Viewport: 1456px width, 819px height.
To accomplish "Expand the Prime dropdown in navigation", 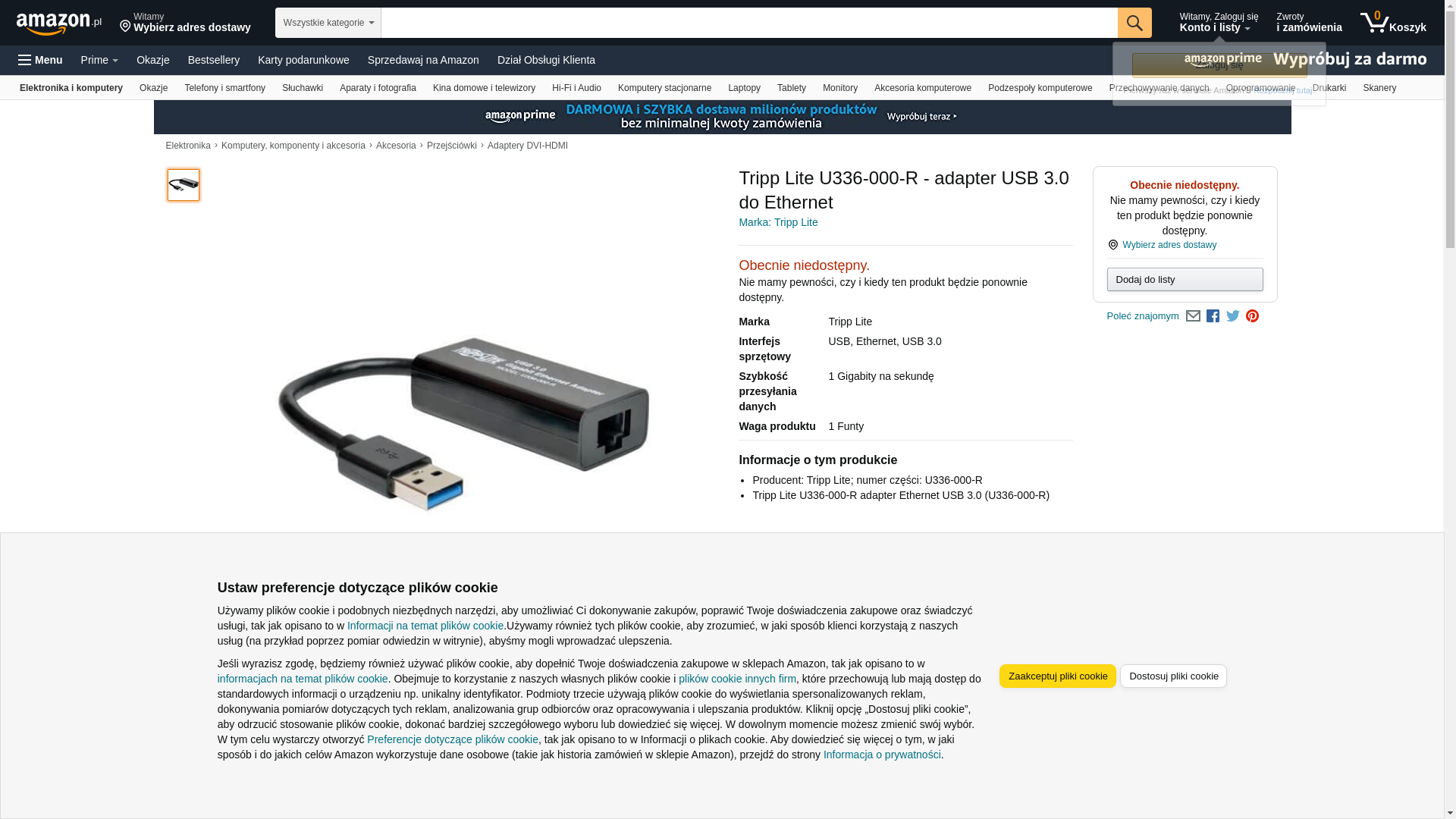I will click(x=99, y=60).
